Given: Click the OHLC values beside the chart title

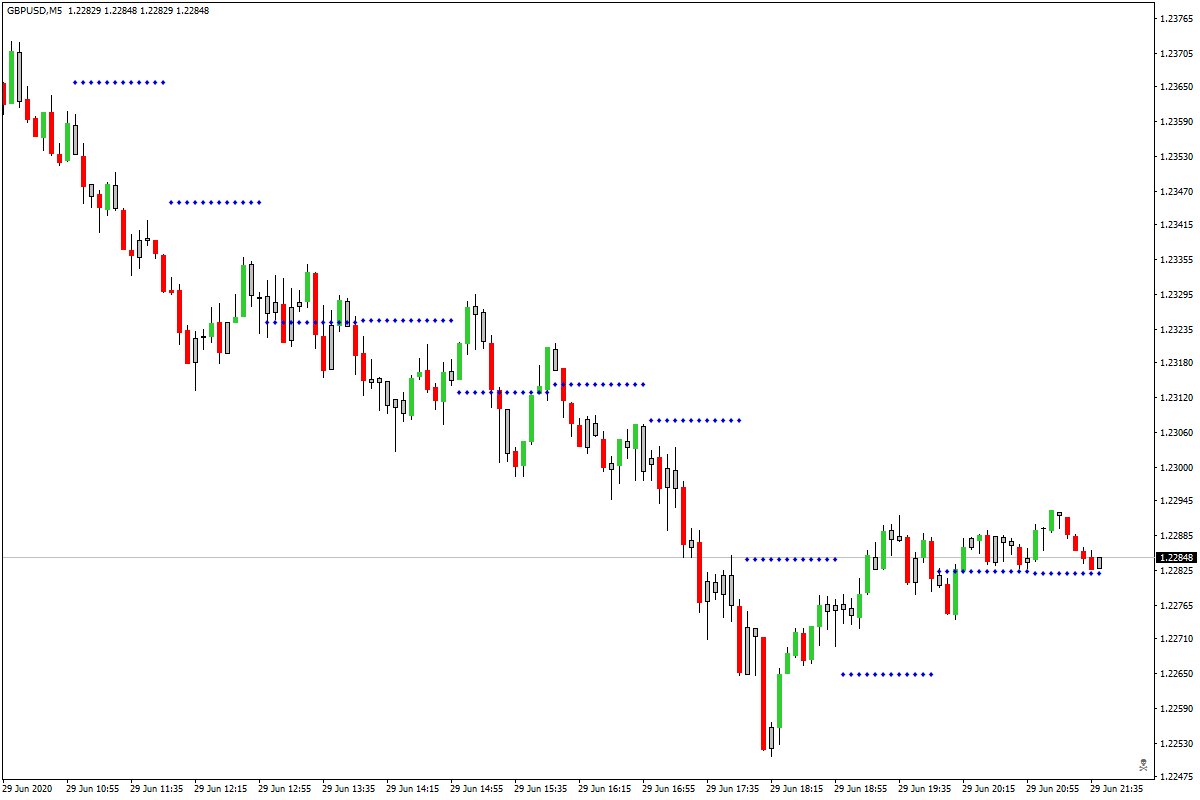Looking at the screenshot, I should pos(139,10).
